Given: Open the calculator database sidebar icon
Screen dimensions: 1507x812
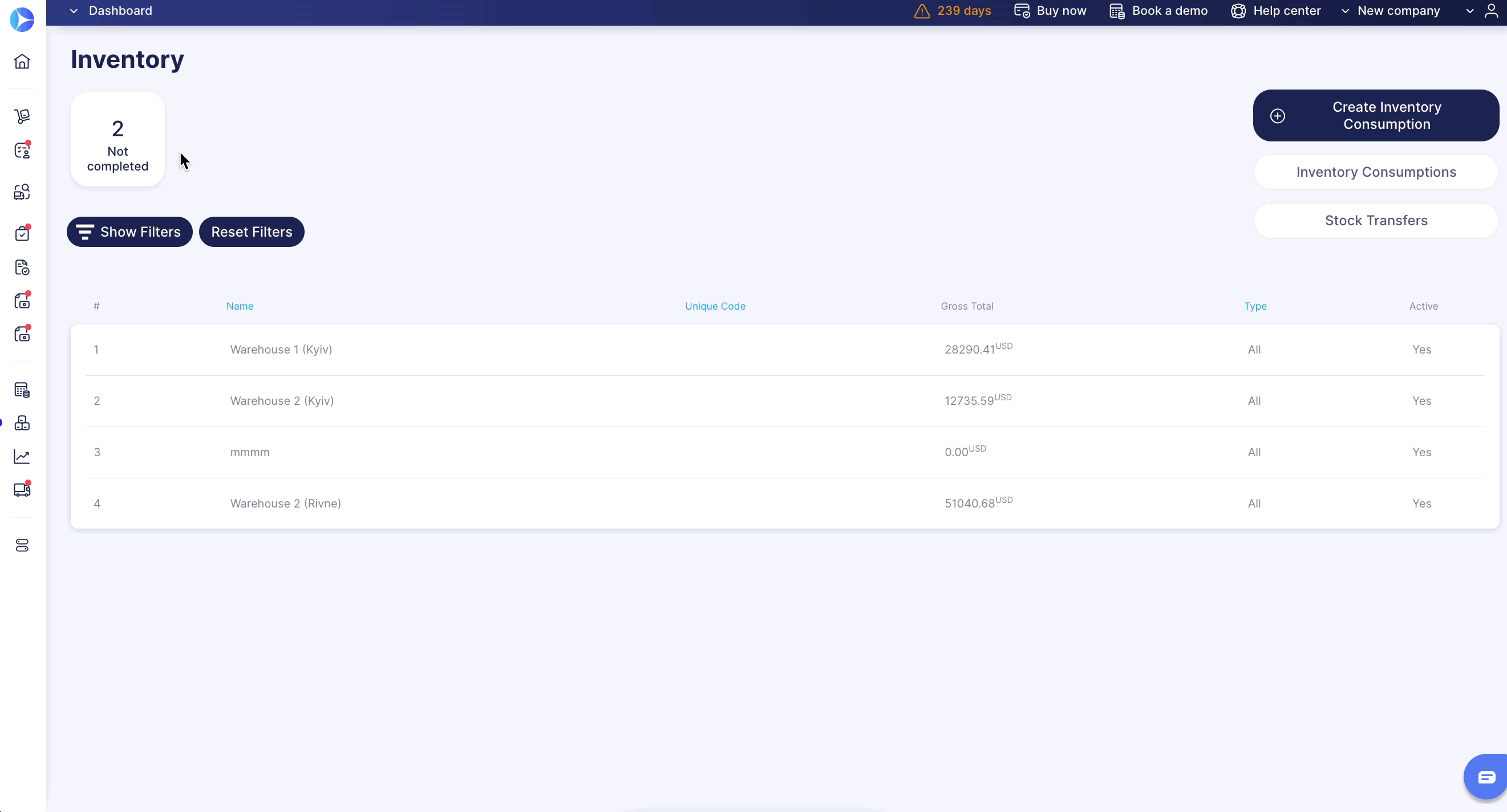Looking at the screenshot, I should coord(22,389).
